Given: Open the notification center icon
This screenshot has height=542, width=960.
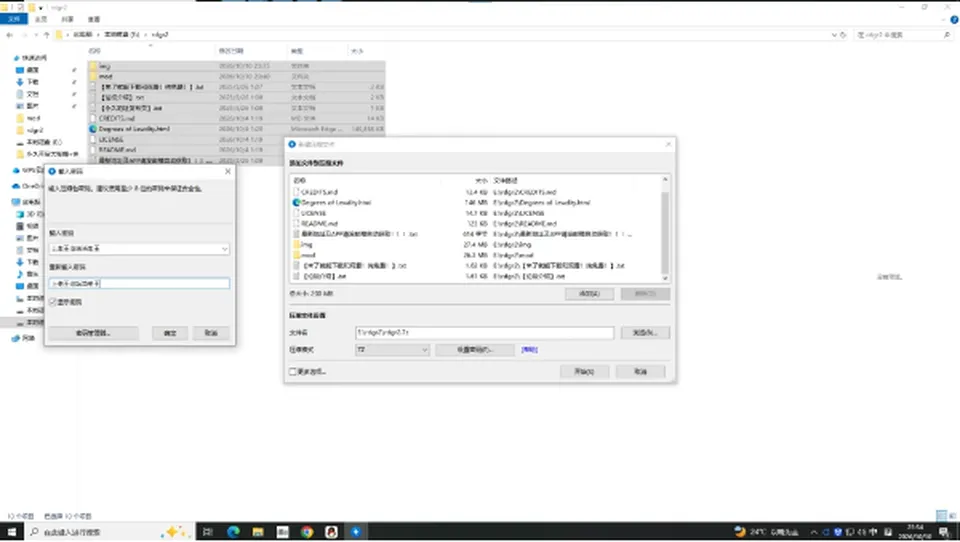Looking at the screenshot, I should point(944,532).
